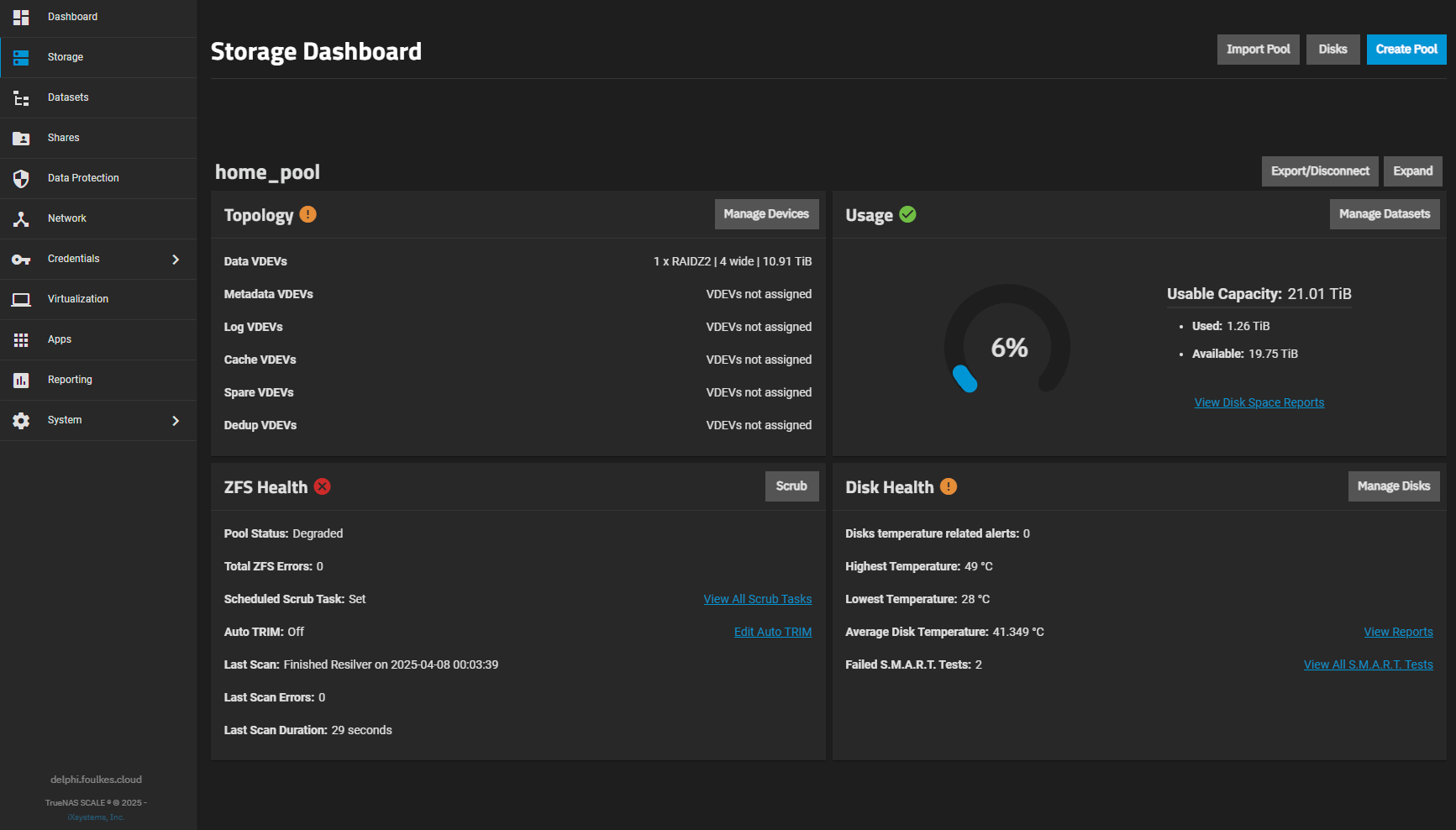Click the Datasets tree icon
Screen dimensions: 1456x830
[x=21, y=98]
